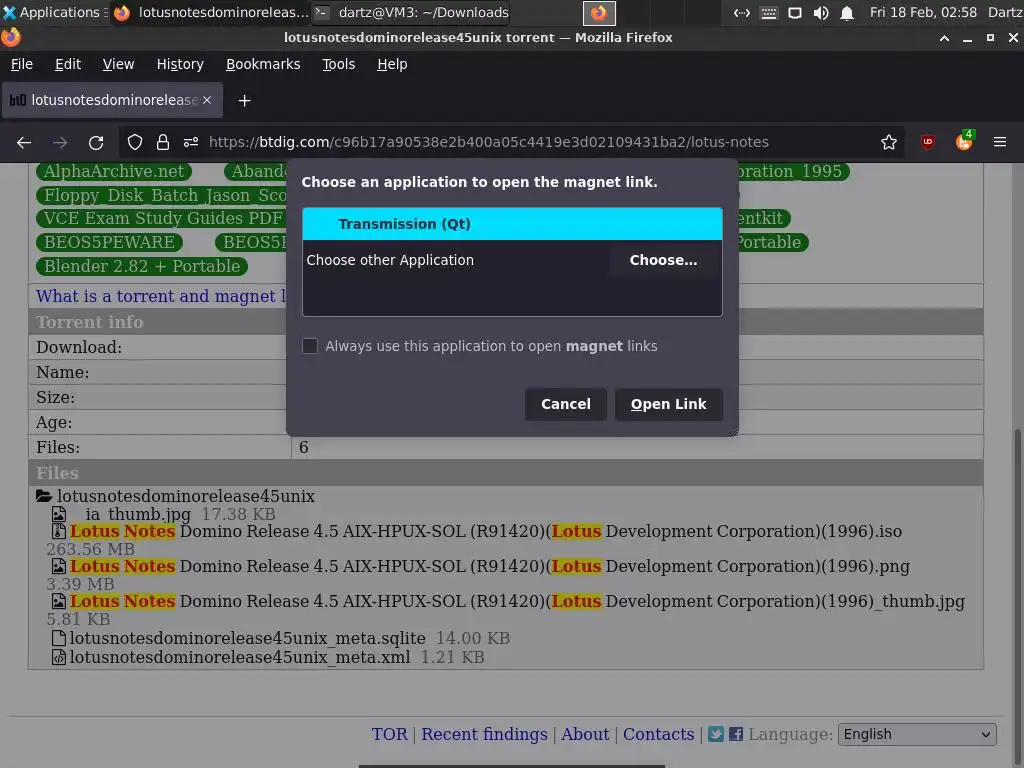Open the File menu
Image resolution: width=1024 pixels, height=768 pixels.
(22, 64)
